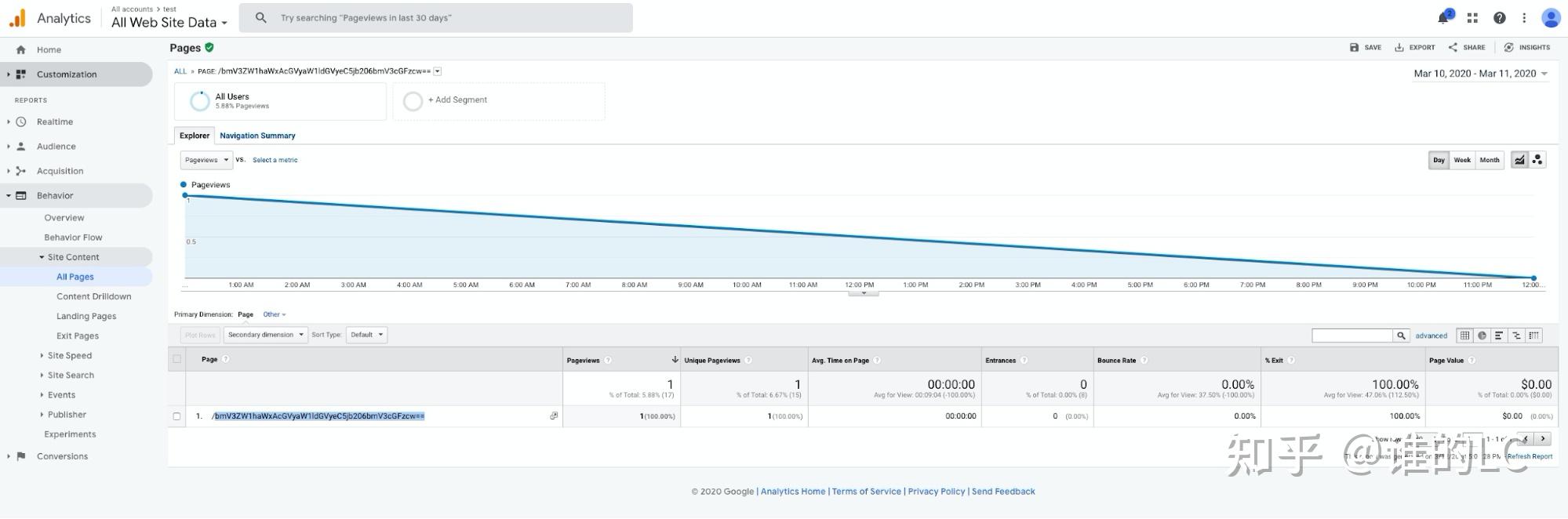
Task: Select the pie chart table view
Action: 1482,336
